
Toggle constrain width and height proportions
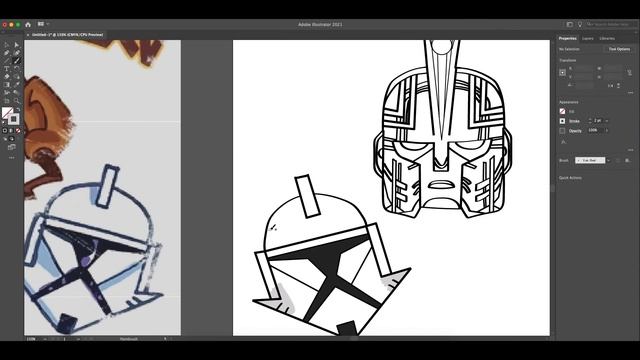pyautogui.click(x=629, y=73)
